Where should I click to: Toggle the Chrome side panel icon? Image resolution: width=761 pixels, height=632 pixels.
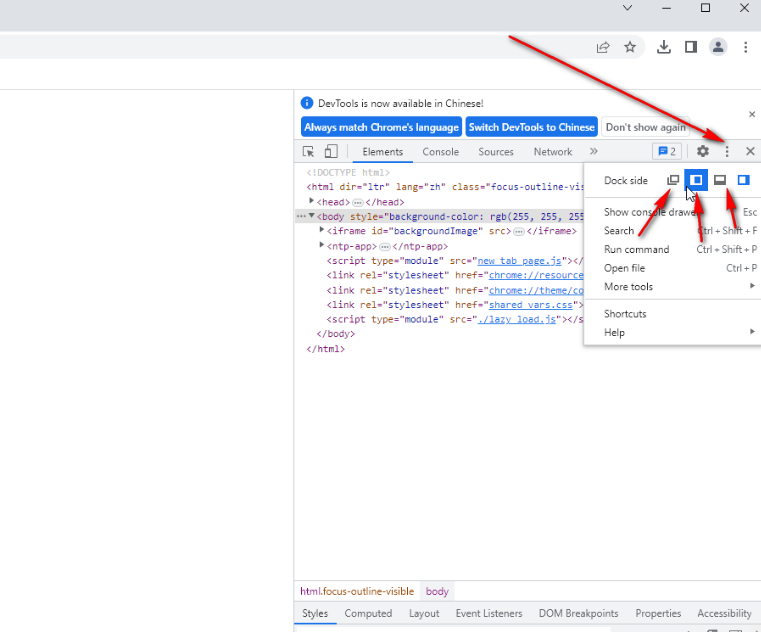[691, 47]
